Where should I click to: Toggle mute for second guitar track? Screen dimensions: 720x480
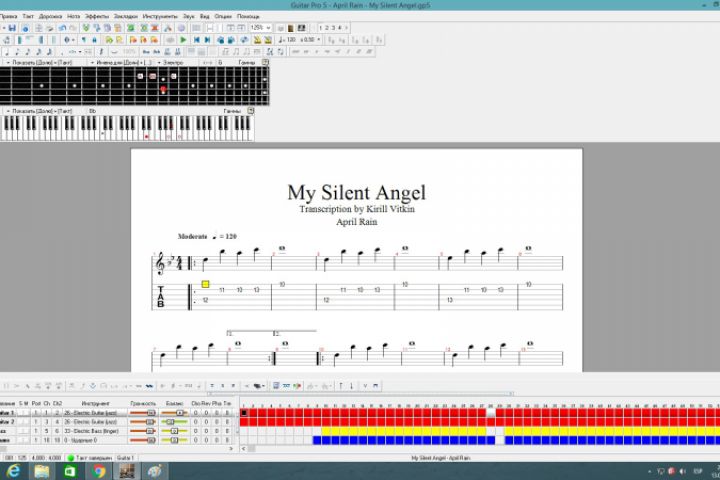[x=27, y=422]
